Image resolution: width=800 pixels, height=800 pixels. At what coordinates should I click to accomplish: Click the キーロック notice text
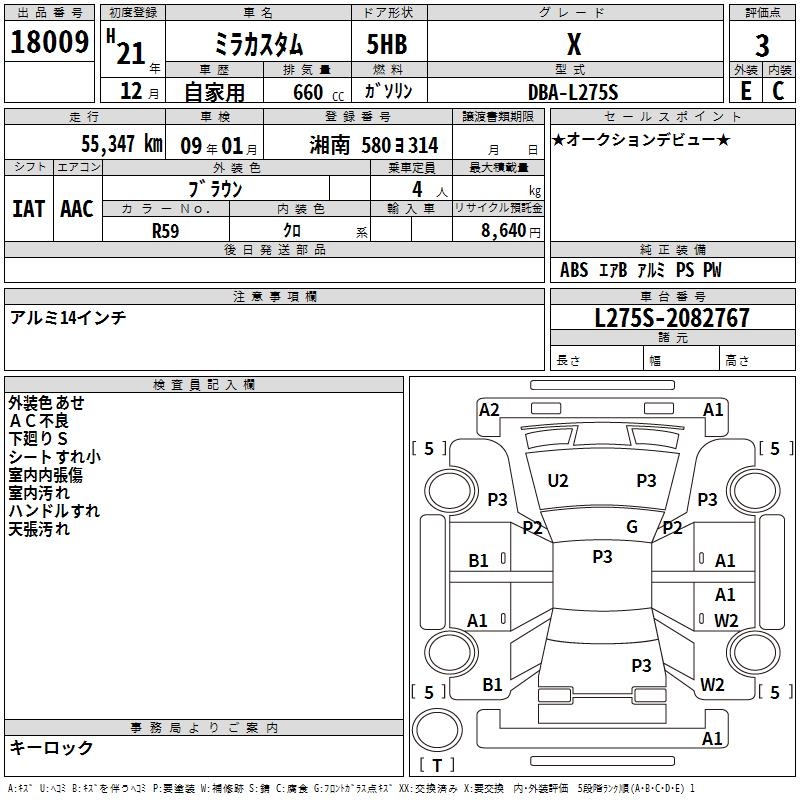(51, 747)
